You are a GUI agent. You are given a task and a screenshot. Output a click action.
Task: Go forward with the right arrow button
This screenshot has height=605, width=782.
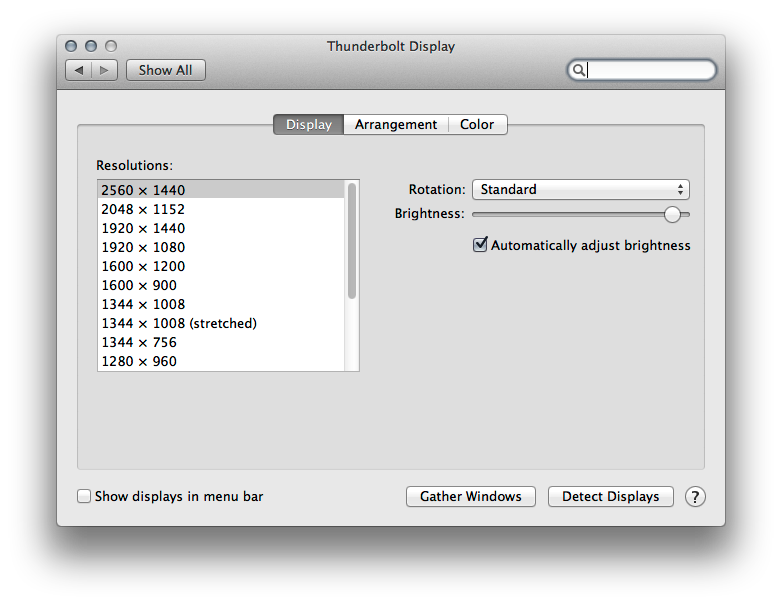click(x=104, y=70)
